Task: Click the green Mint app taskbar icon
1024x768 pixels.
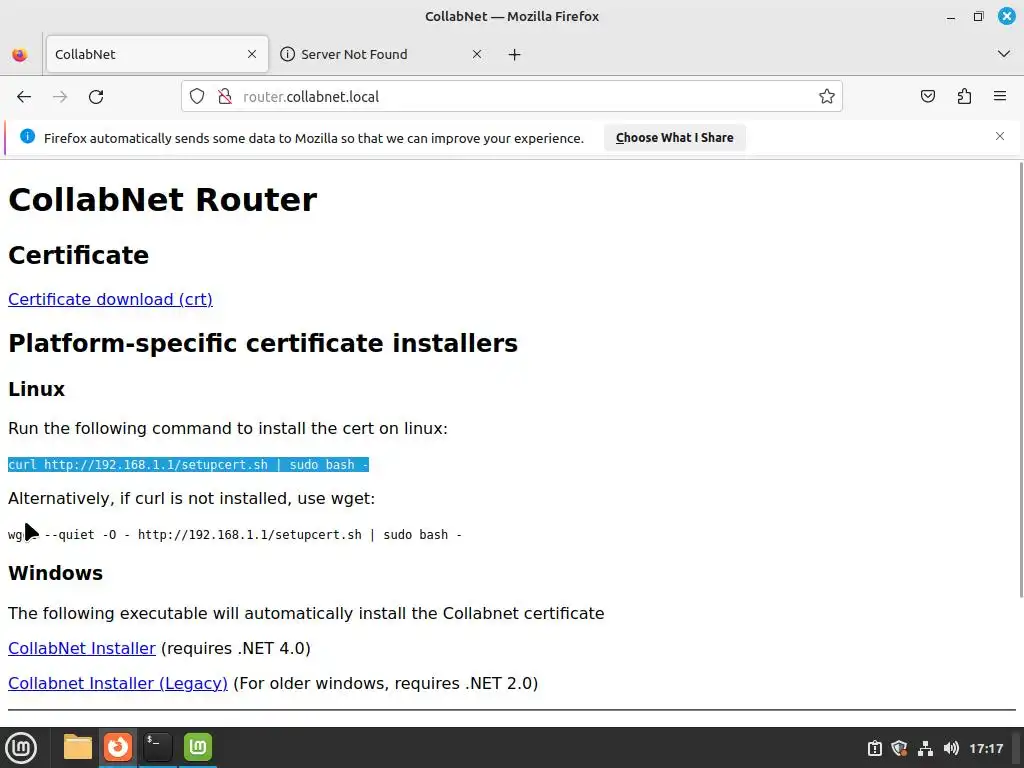Action: (198, 747)
